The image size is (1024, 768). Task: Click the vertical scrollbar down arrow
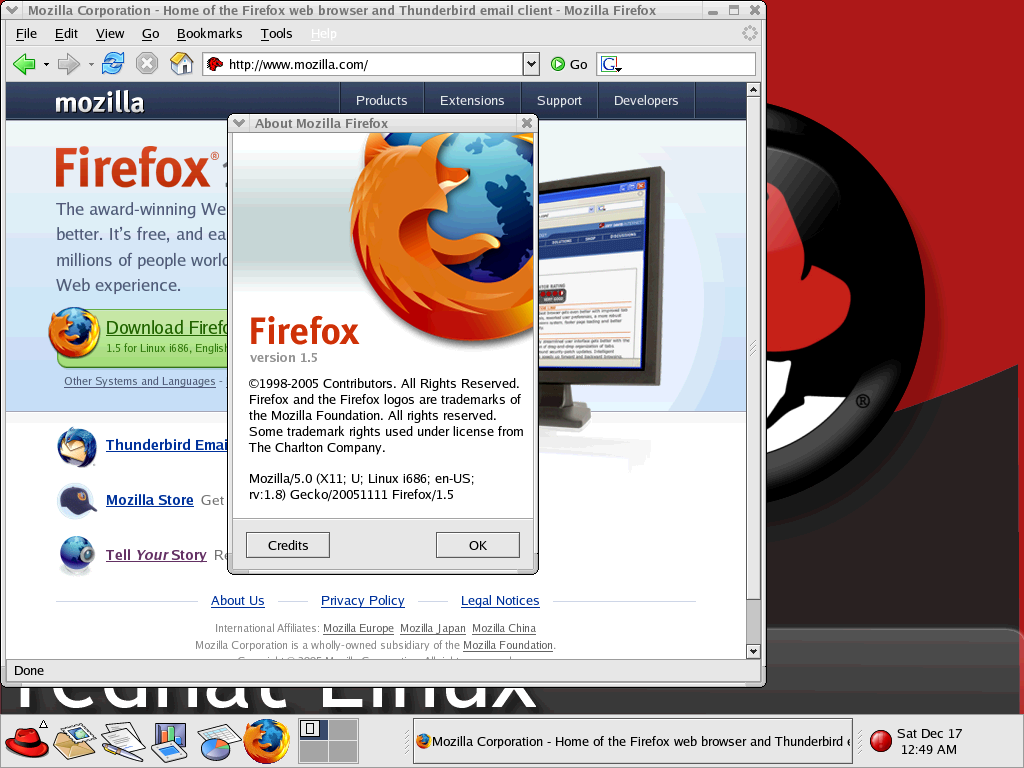tap(751, 651)
